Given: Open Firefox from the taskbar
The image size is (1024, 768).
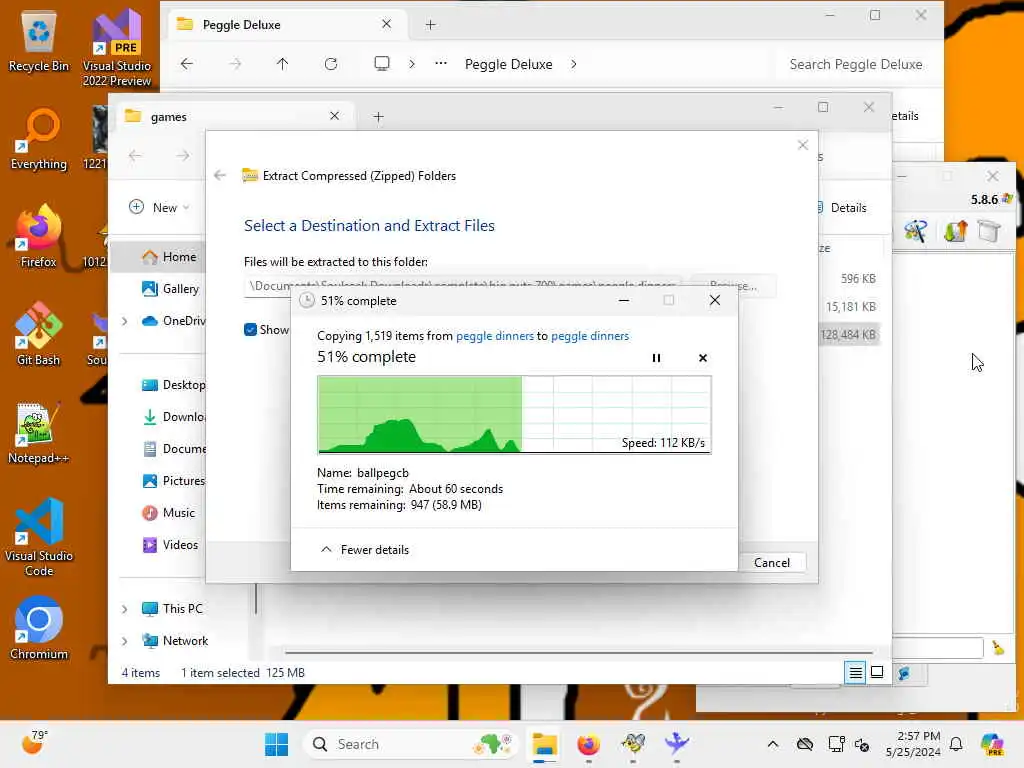Looking at the screenshot, I should pos(588,744).
